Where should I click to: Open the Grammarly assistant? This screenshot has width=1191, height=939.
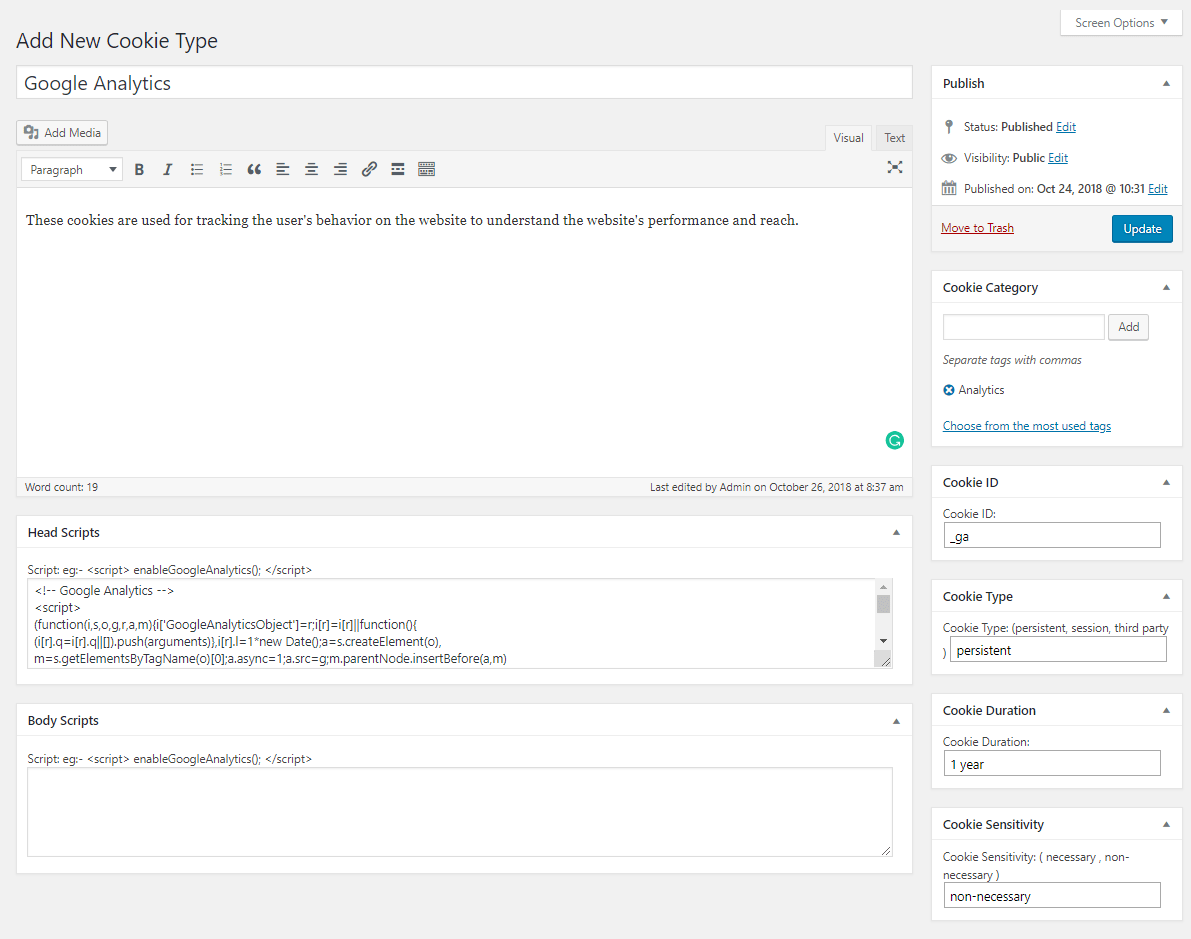coord(894,440)
